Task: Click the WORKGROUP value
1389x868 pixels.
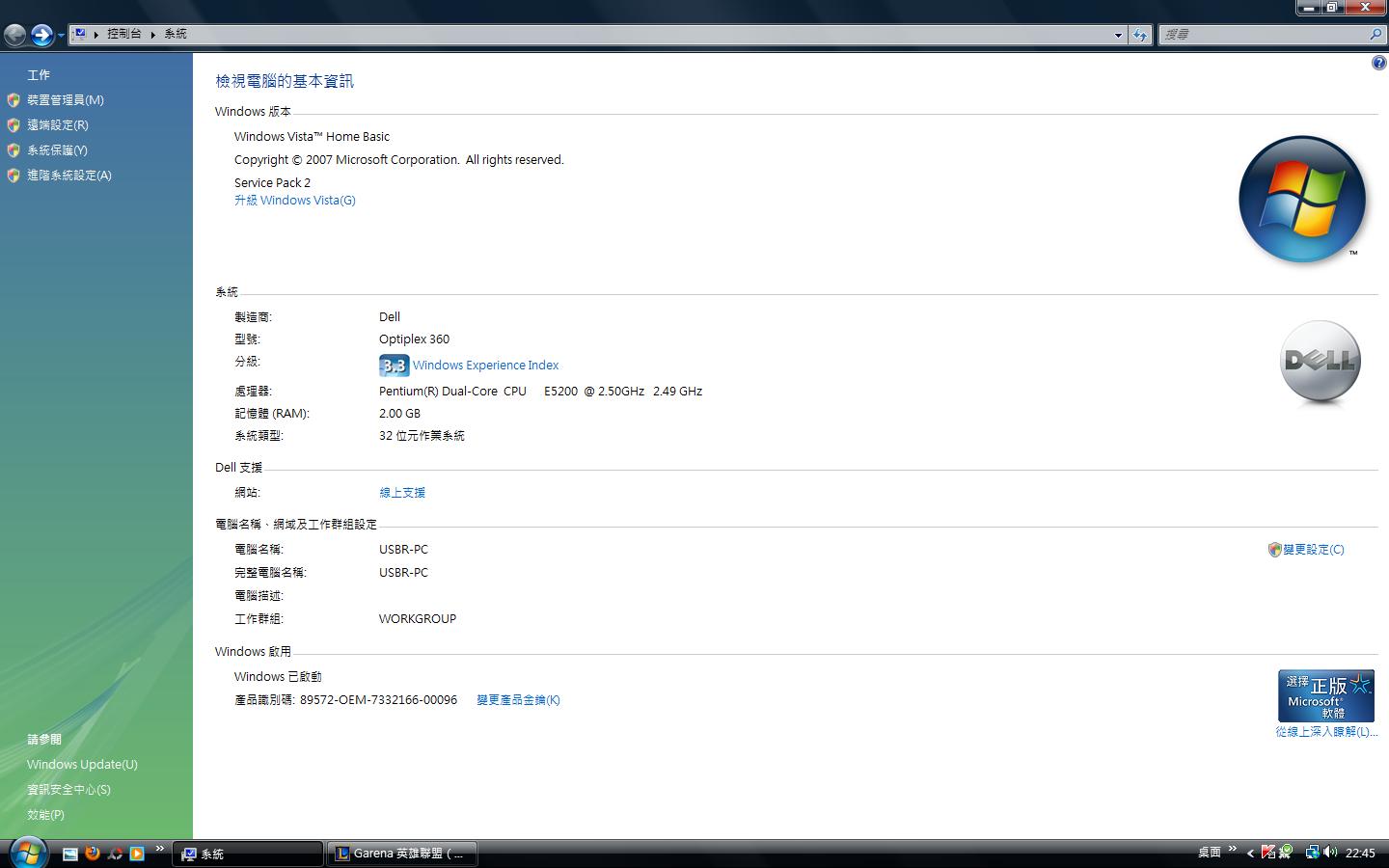Action: click(x=418, y=619)
